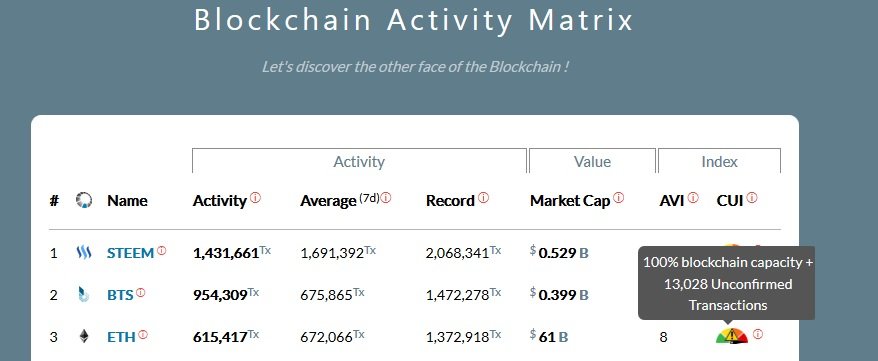This screenshot has height=361, width=878.
Task: Sort table by Market Cap column
Action: pos(570,201)
